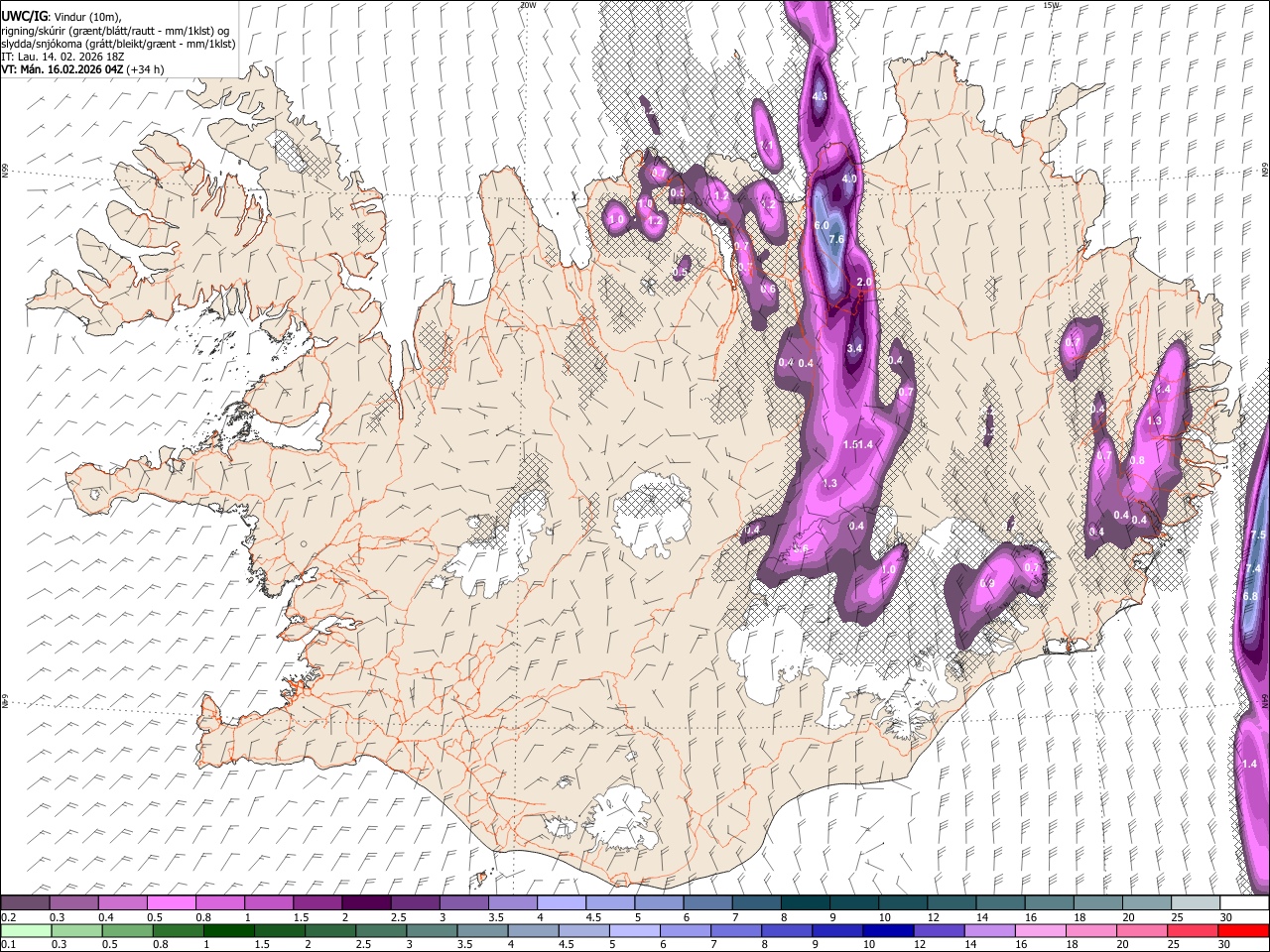This screenshot has width=1270, height=952.
Task: Click the UWC/IG title in the header box
Action: [23, 16]
